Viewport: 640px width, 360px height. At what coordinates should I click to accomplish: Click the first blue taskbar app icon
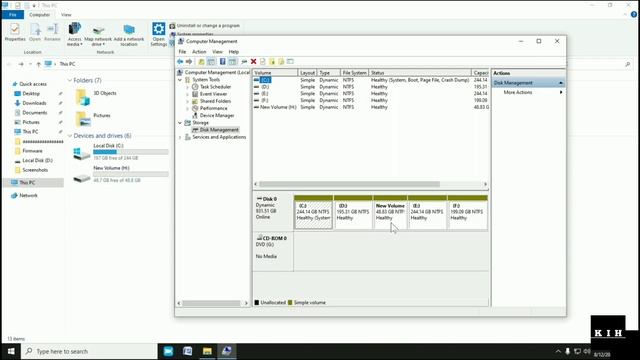[x=168, y=351]
